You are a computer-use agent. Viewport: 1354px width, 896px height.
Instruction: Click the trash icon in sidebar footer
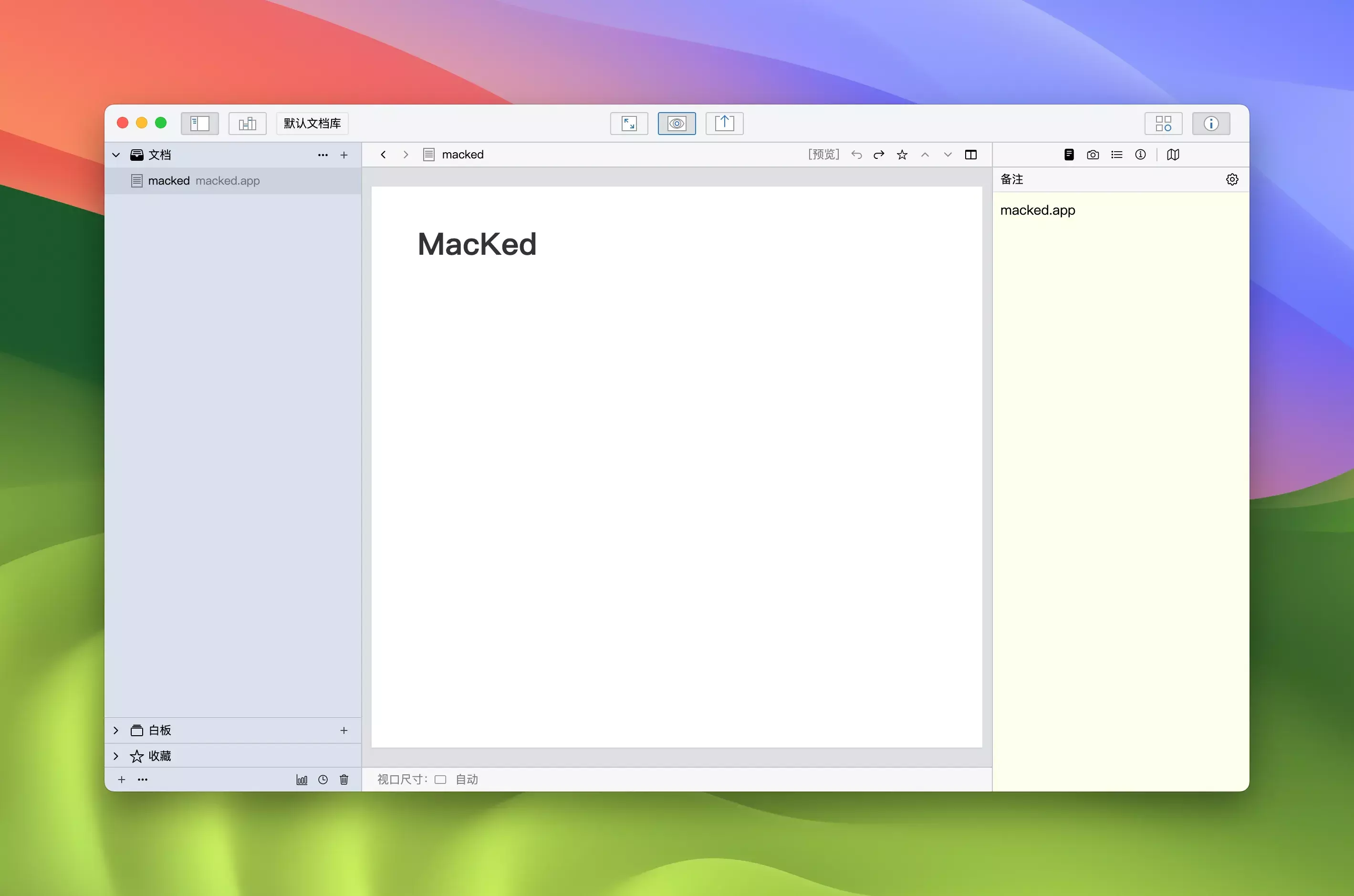(344, 780)
